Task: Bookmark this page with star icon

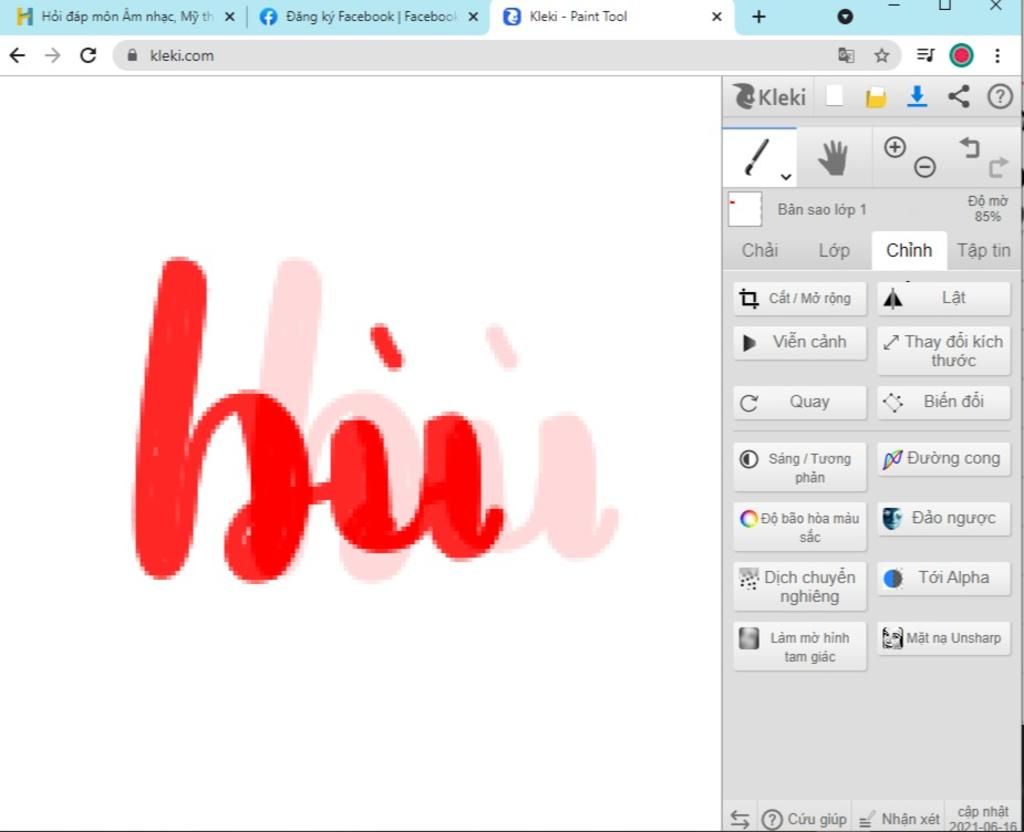Action: [x=882, y=56]
